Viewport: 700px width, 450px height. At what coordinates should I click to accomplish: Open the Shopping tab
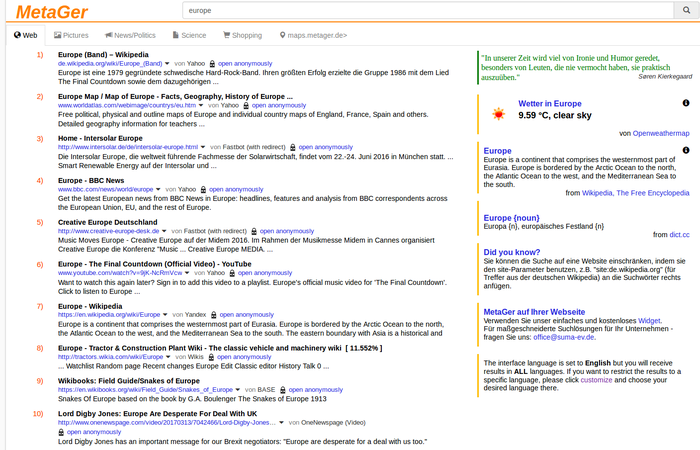tap(242, 35)
